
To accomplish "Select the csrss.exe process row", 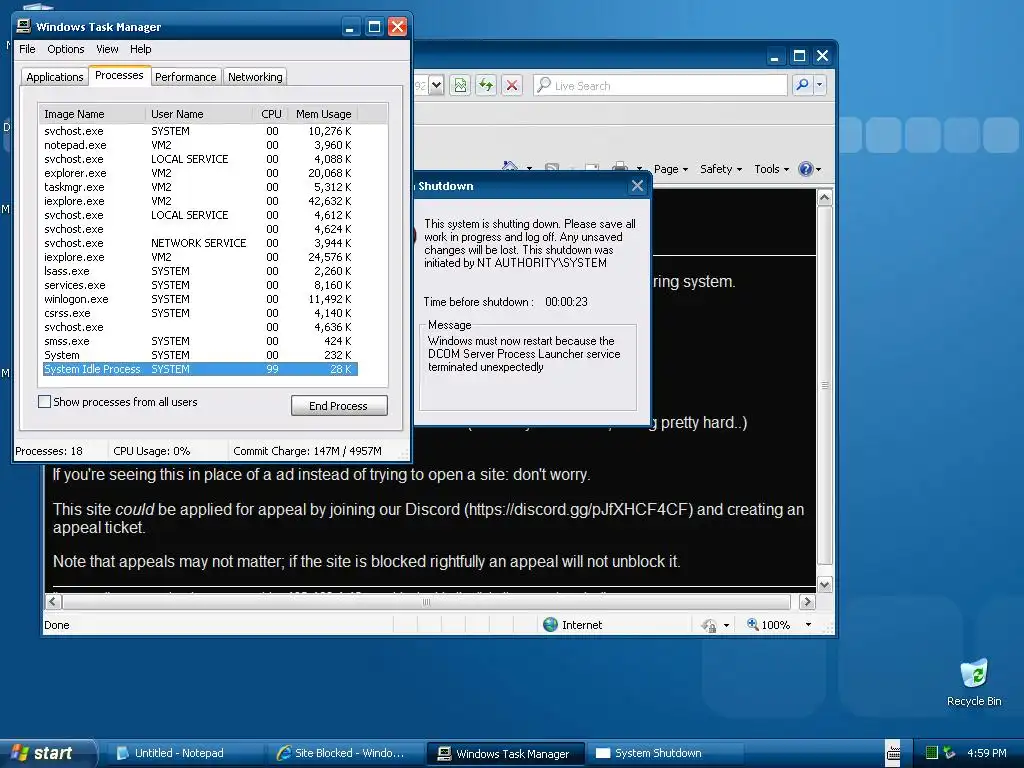I will coord(200,313).
